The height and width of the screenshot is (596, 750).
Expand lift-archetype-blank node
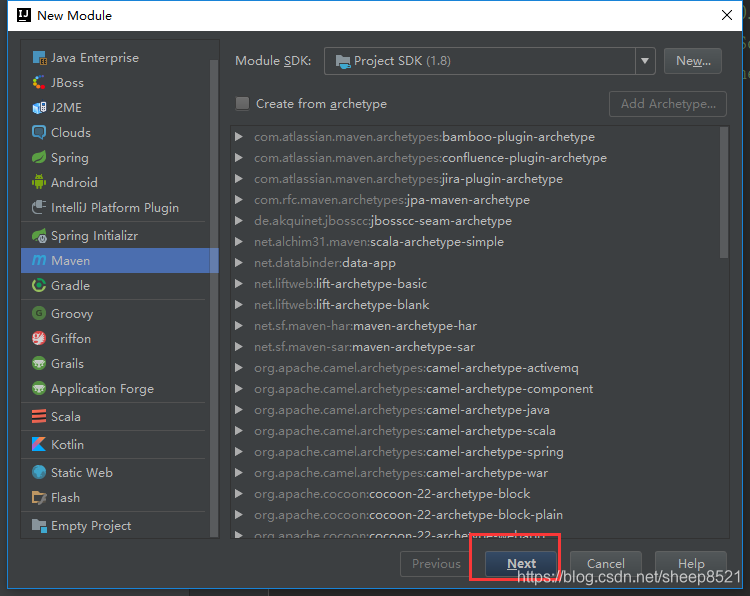(239, 305)
